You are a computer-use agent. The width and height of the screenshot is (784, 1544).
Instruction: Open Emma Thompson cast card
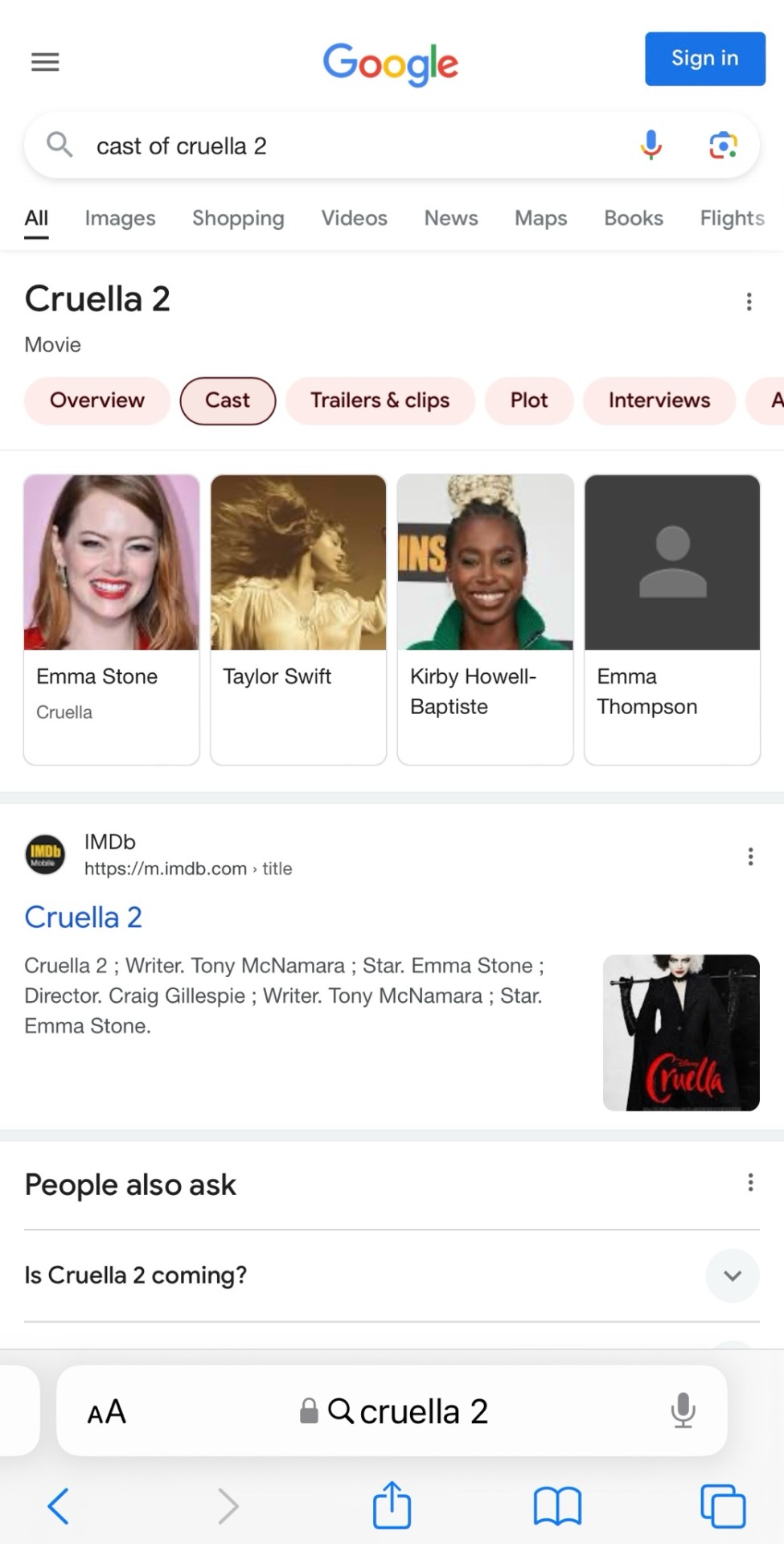pyautogui.click(x=672, y=619)
